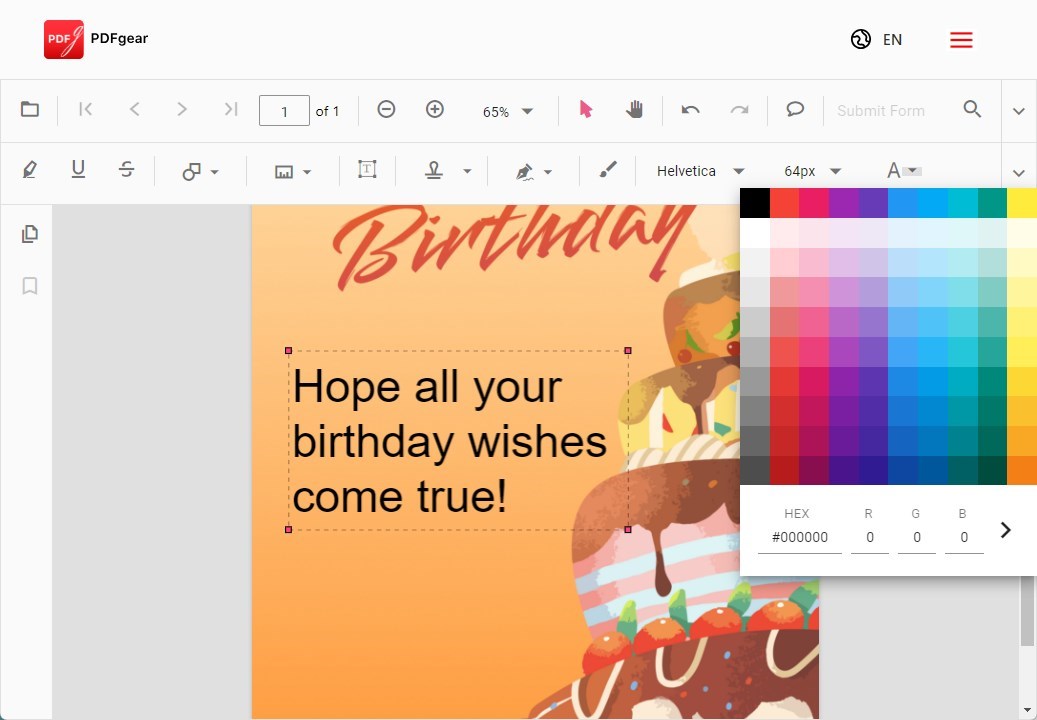The image size is (1037, 720).
Task: Toggle the Strikethrough annotation tool
Action: (x=126, y=171)
